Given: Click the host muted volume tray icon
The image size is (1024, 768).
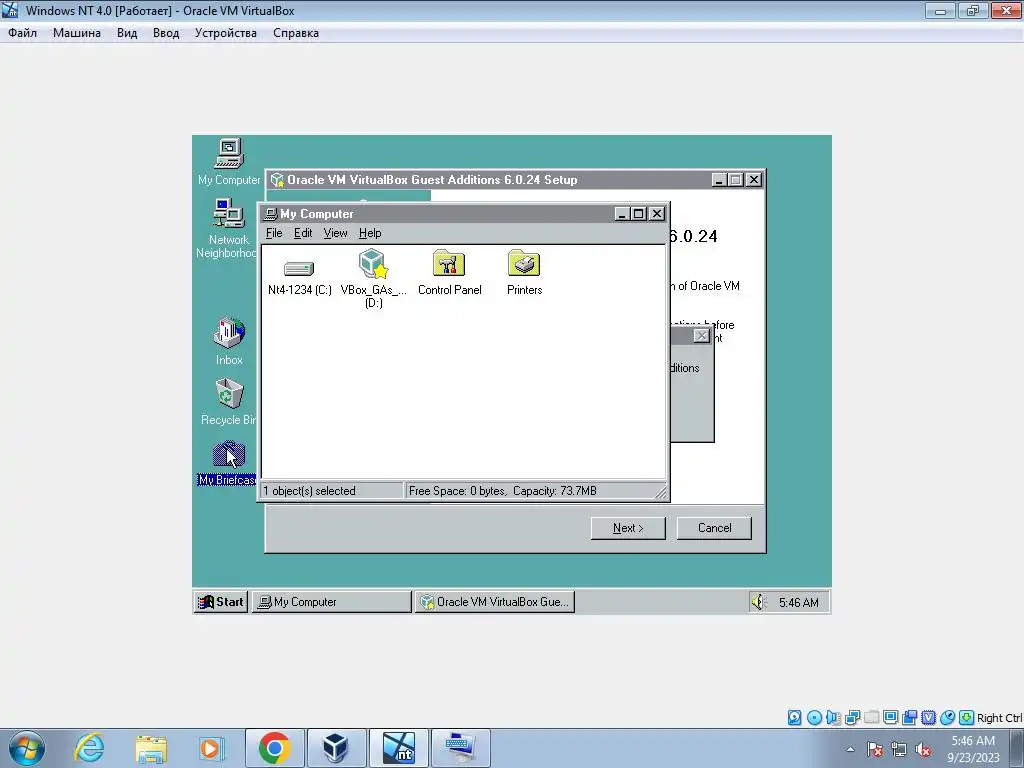Looking at the screenshot, I should point(923,750).
